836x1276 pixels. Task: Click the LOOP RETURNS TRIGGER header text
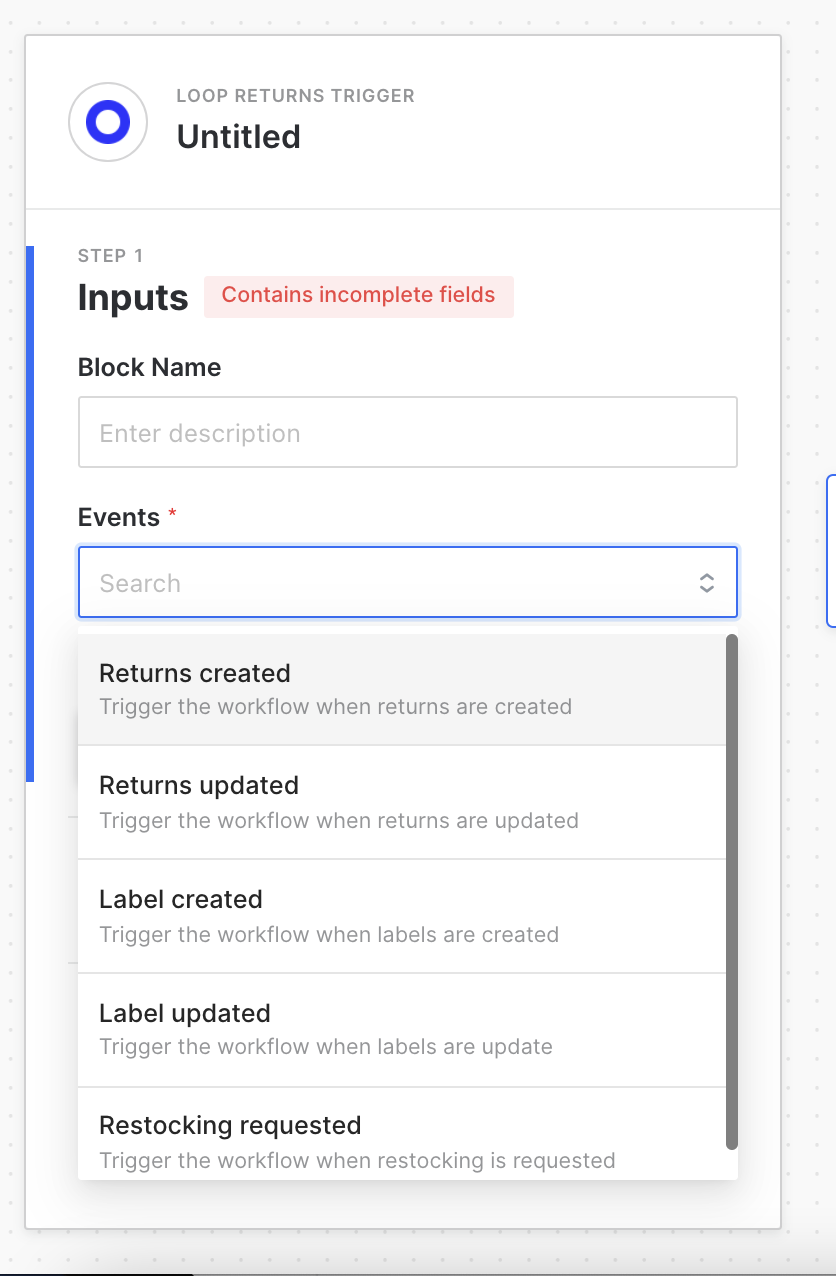tap(296, 96)
